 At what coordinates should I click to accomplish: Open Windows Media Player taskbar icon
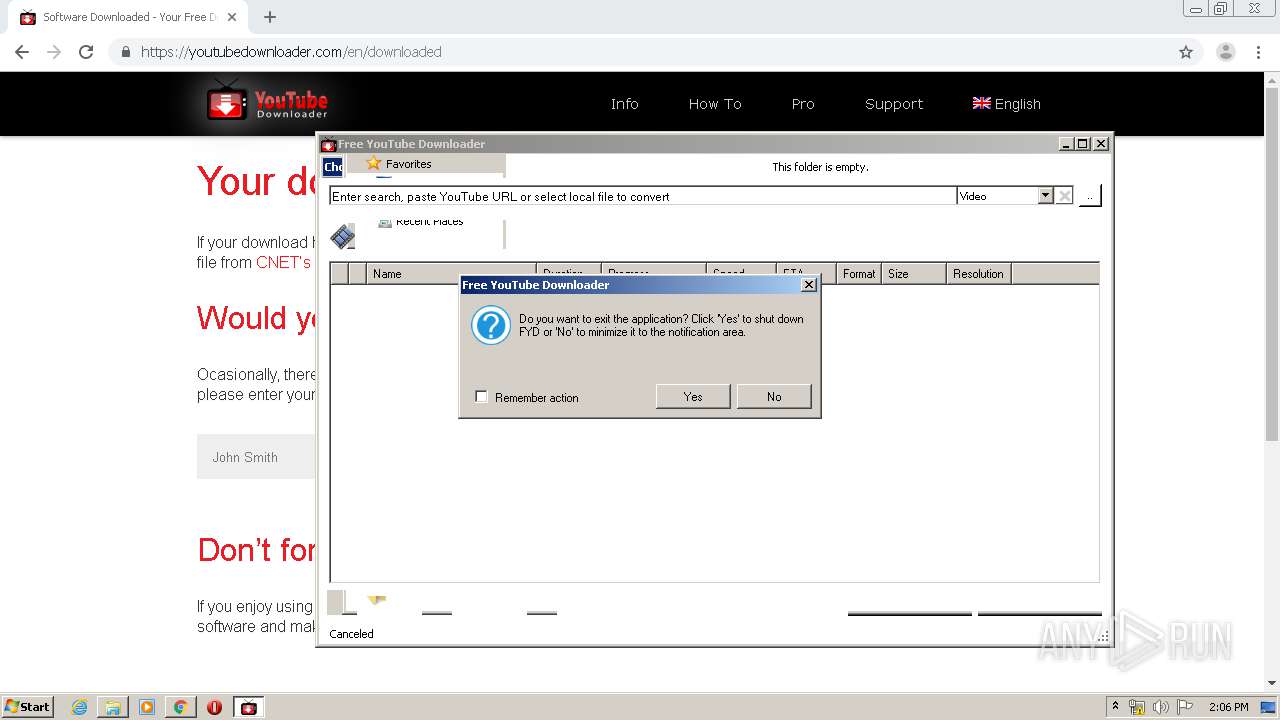tap(147, 707)
